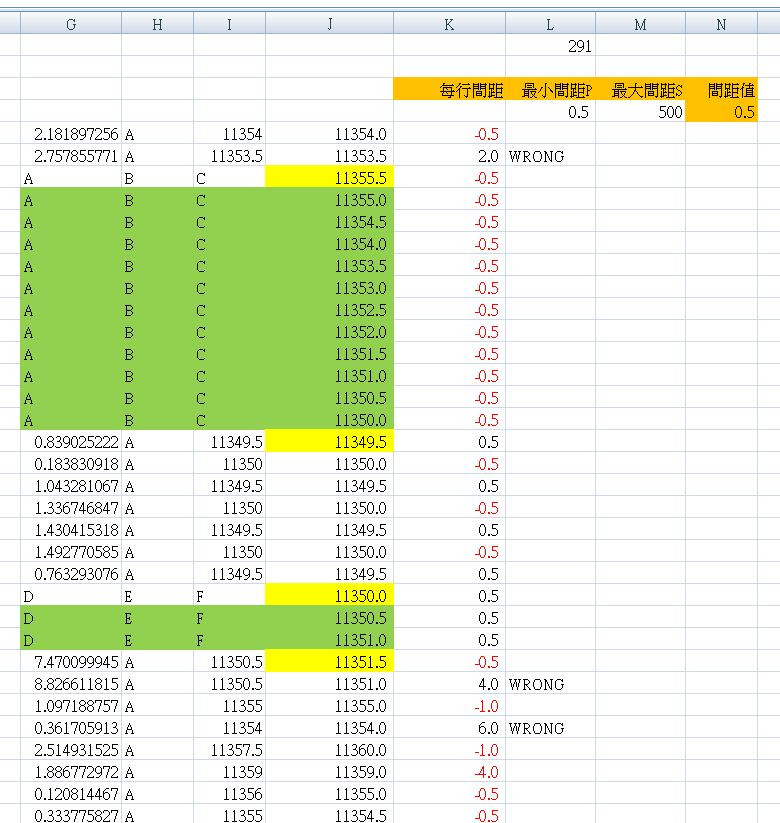780x823 pixels.
Task: Click cell containing 291
Action: tap(550, 46)
